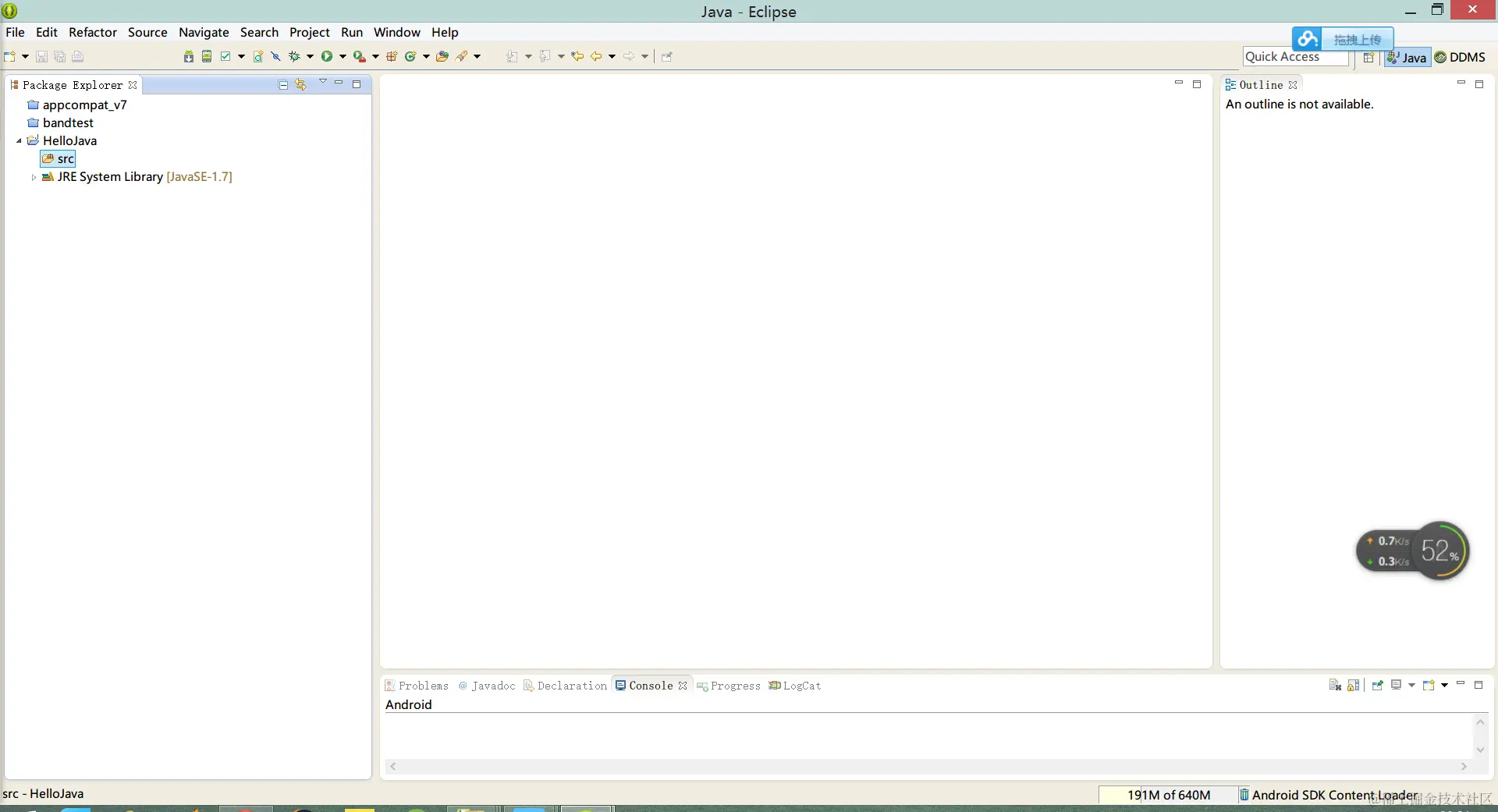This screenshot has width=1498, height=812.
Task: Close the Console tab
Action: [x=683, y=686]
